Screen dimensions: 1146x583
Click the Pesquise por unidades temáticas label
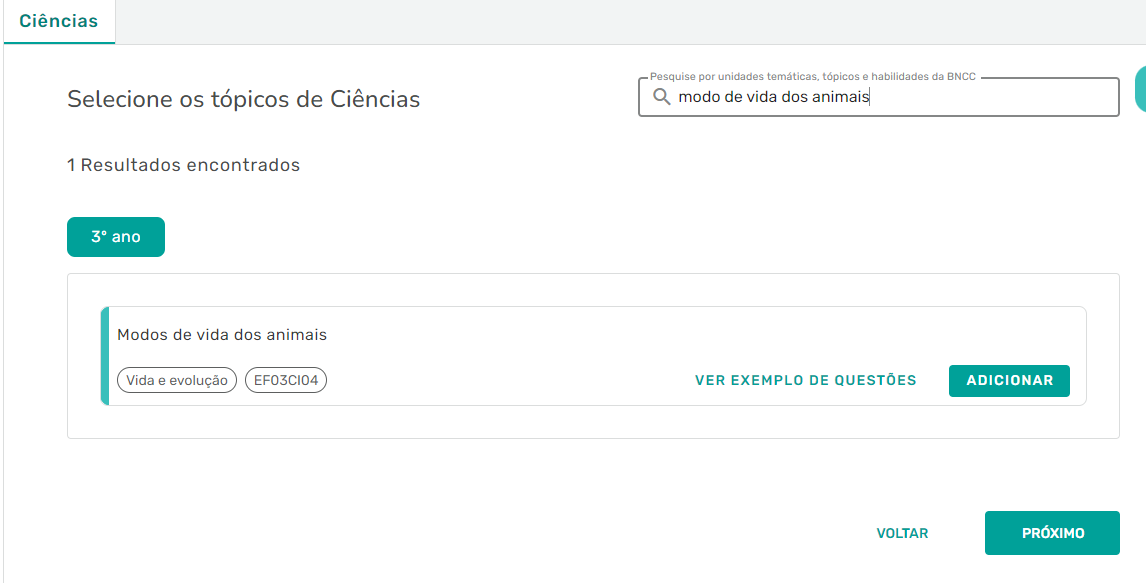pyautogui.click(x=812, y=76)
